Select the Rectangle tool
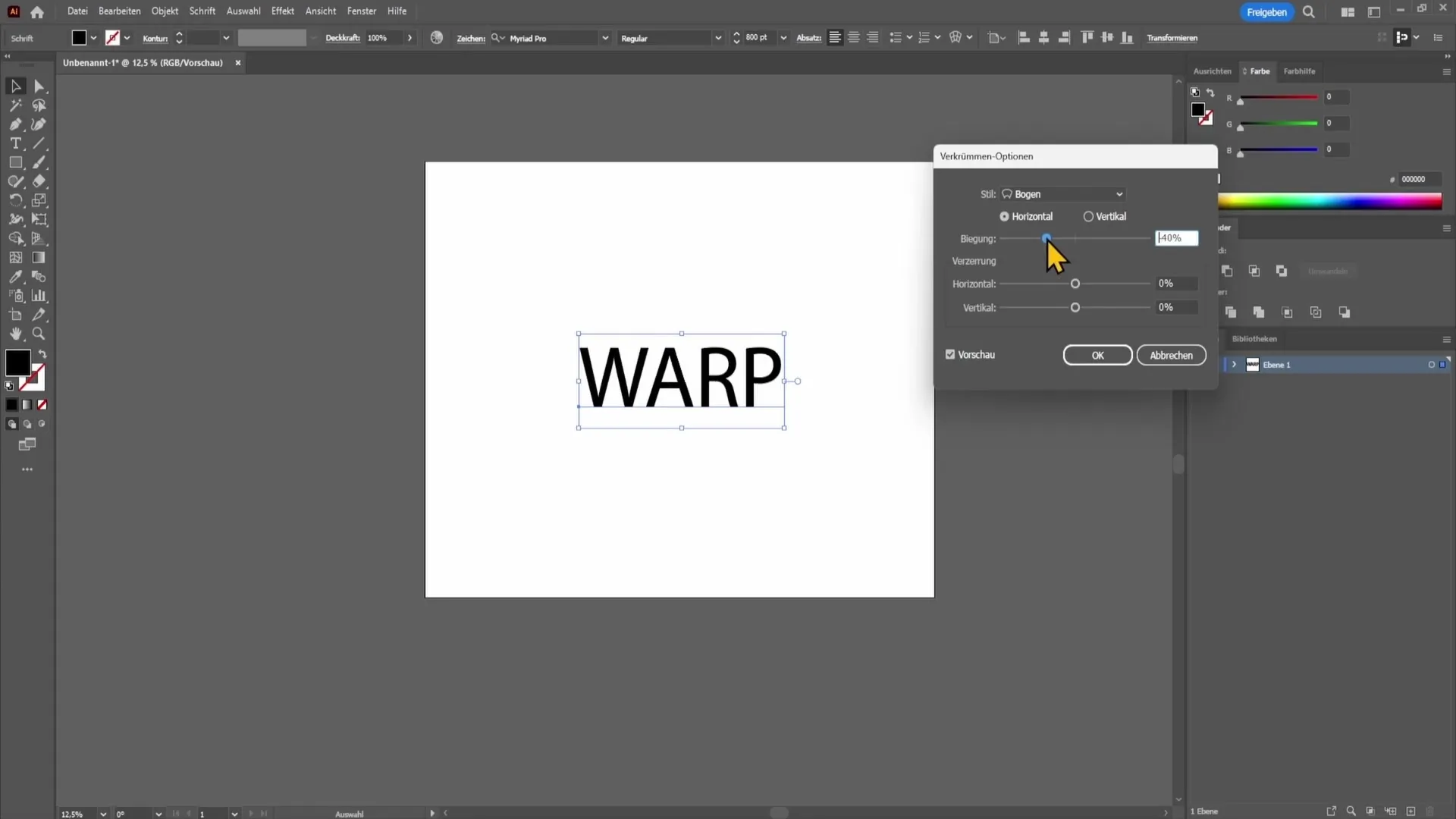Screen dimensions: 1456x819 [x=15, y=162]
